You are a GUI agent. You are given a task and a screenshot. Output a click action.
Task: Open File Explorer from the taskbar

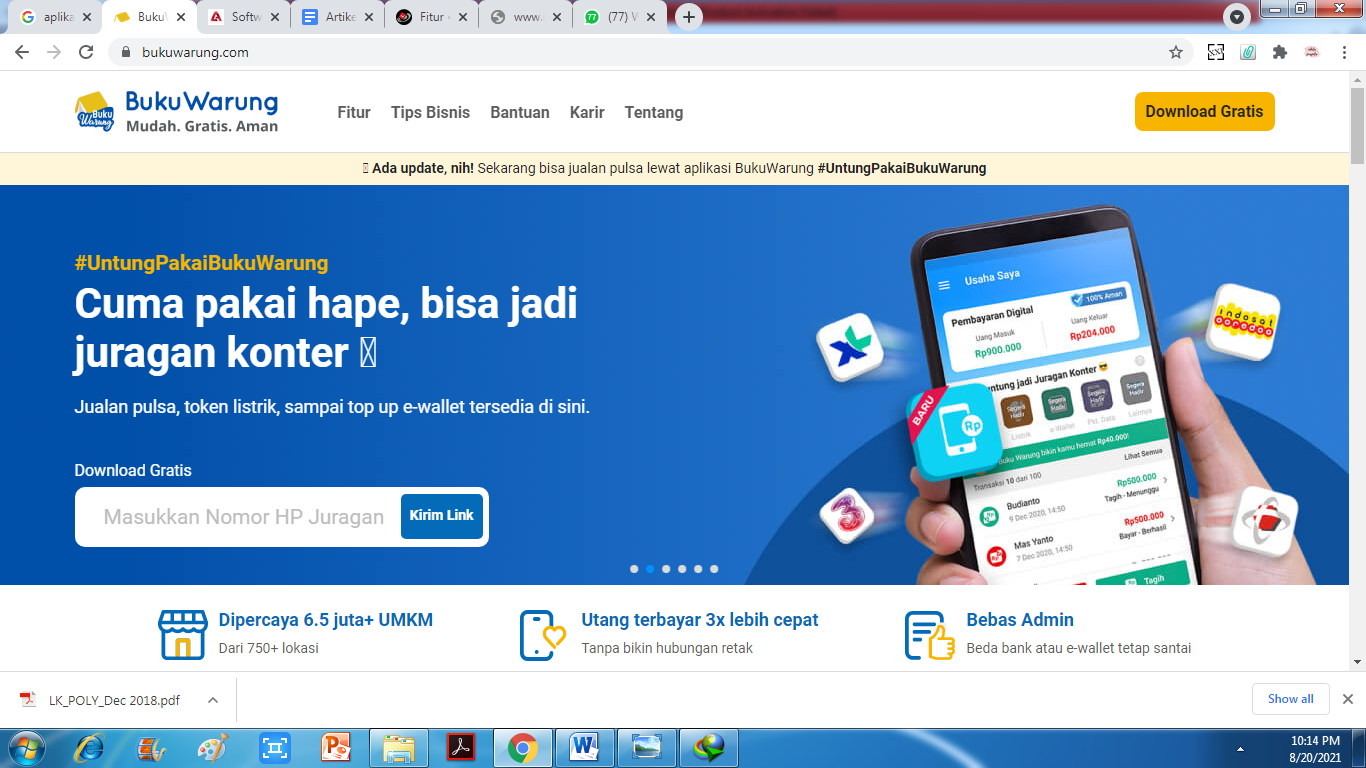click(x=399, y=748)
